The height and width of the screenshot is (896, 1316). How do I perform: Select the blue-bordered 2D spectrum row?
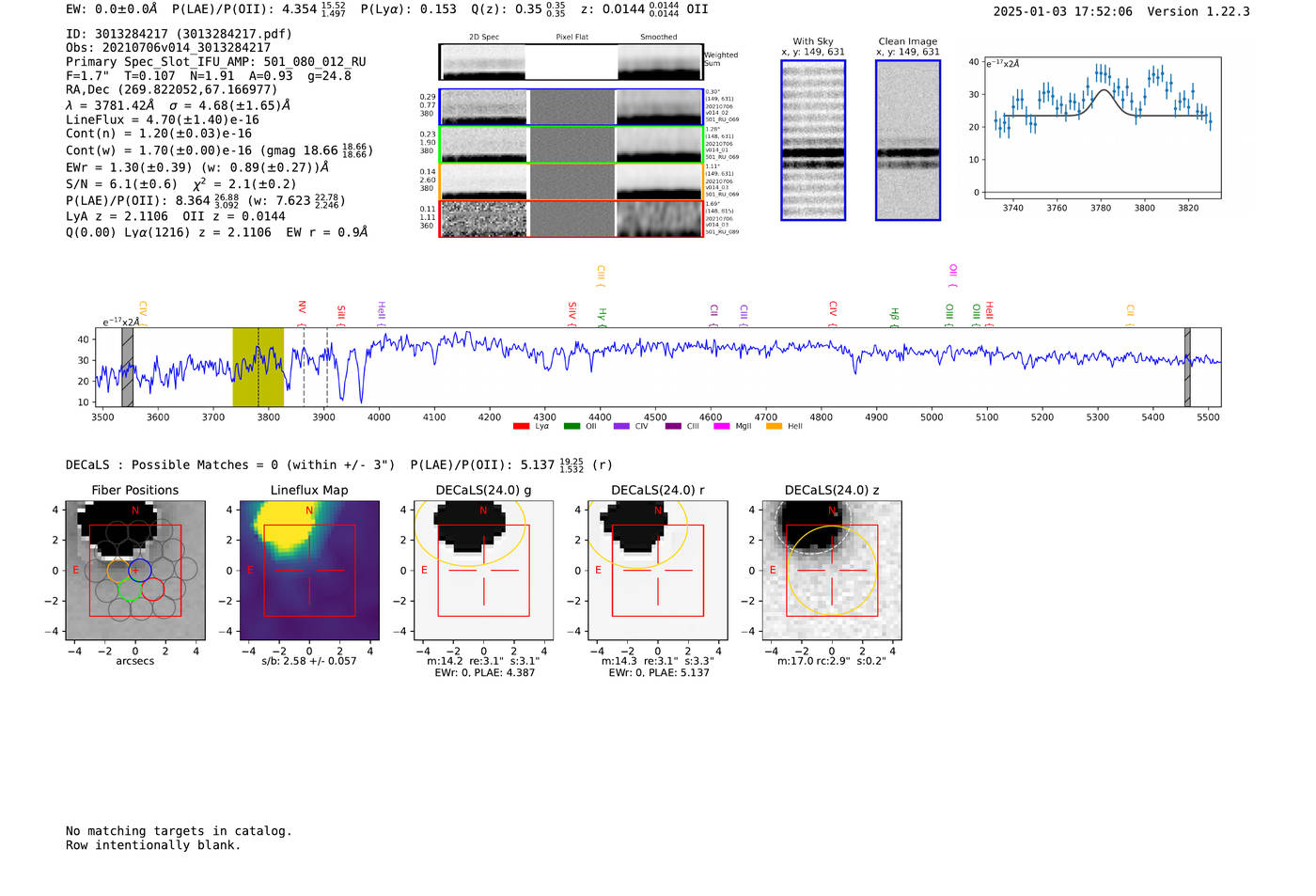(x=572, y=107)
